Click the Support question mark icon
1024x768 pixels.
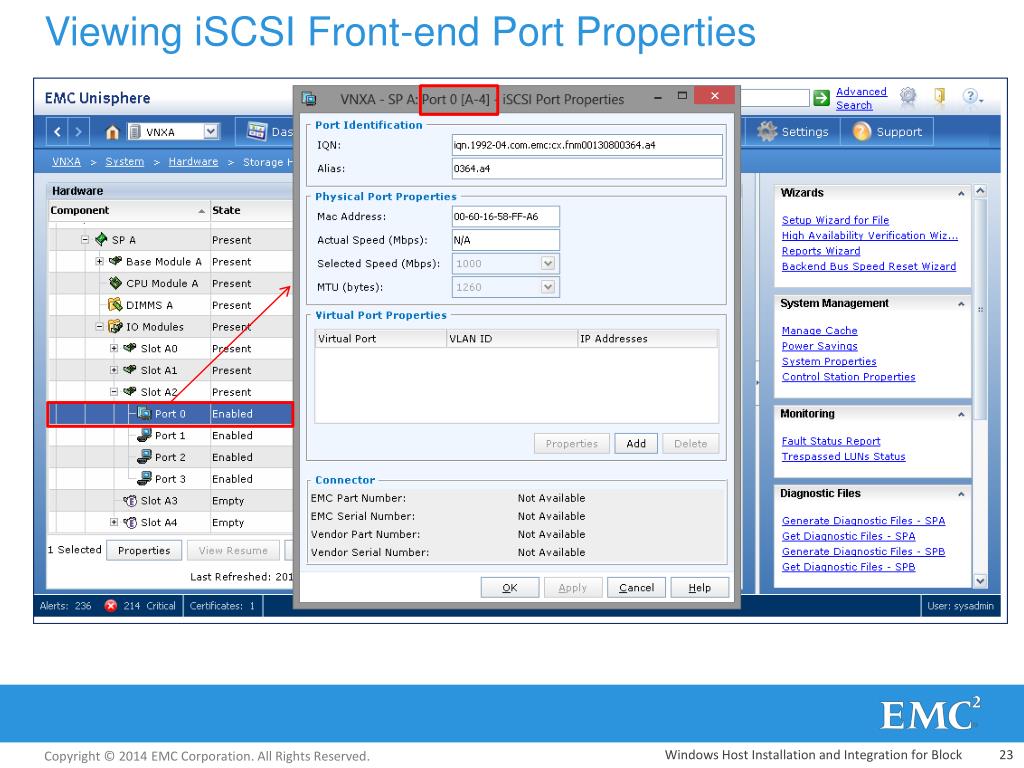[861, 131]
